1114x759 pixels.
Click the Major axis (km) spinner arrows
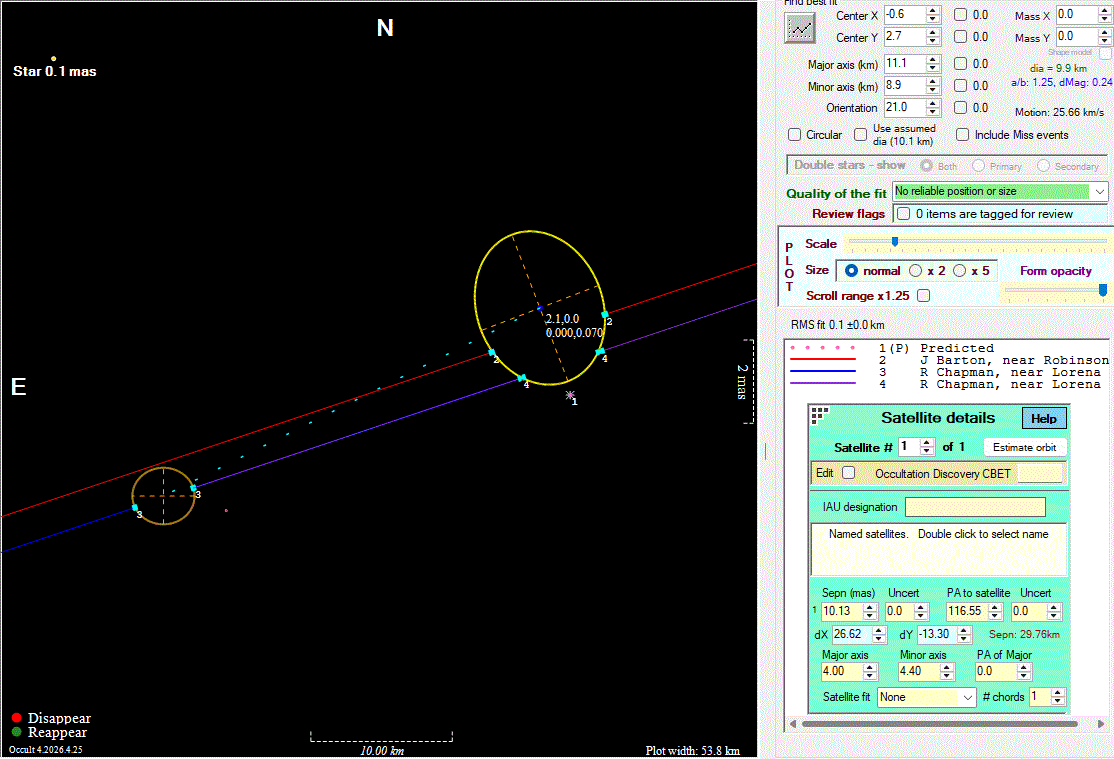coord(933,64)
